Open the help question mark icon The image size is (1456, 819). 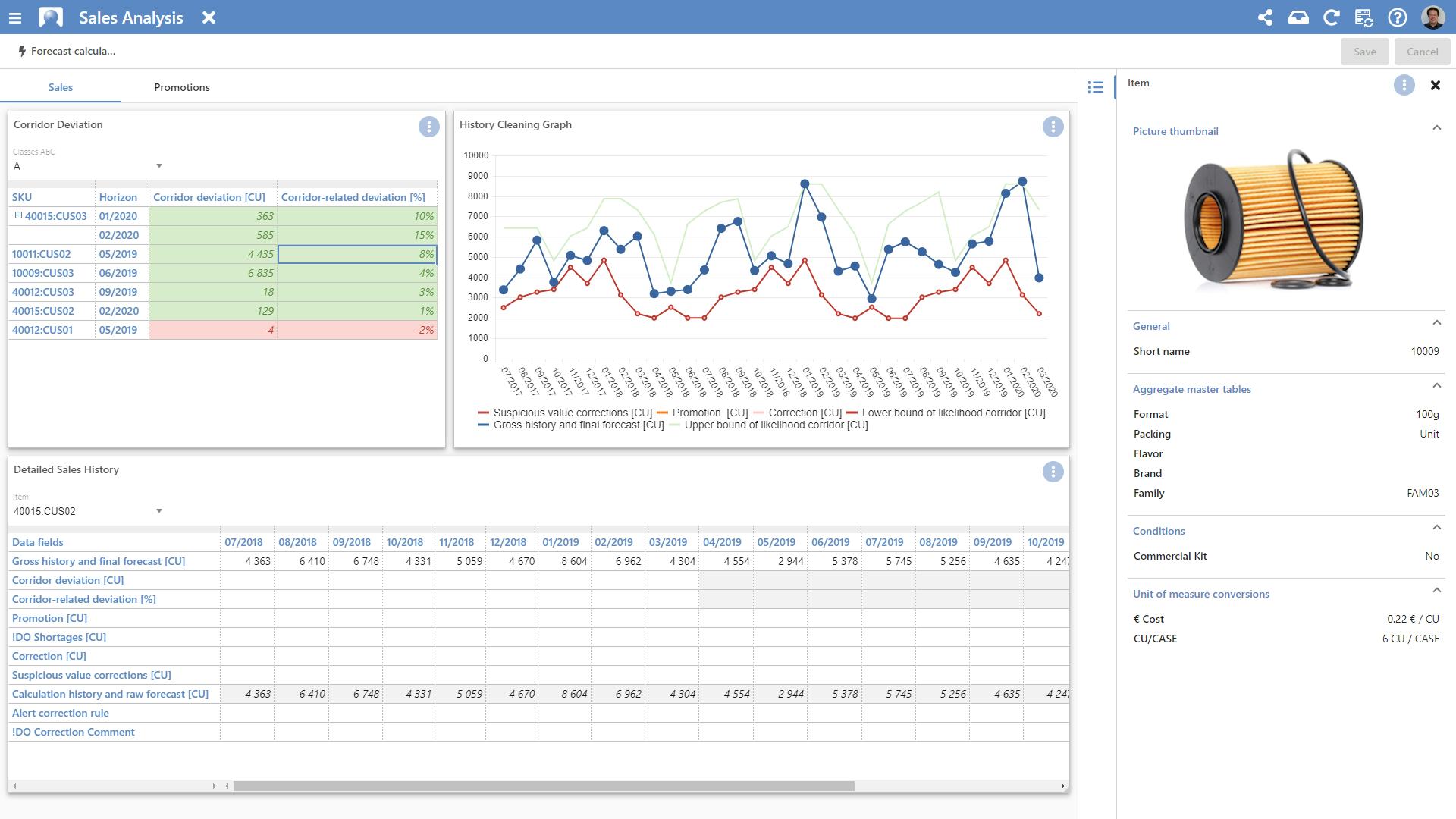tap(1397, 17)
